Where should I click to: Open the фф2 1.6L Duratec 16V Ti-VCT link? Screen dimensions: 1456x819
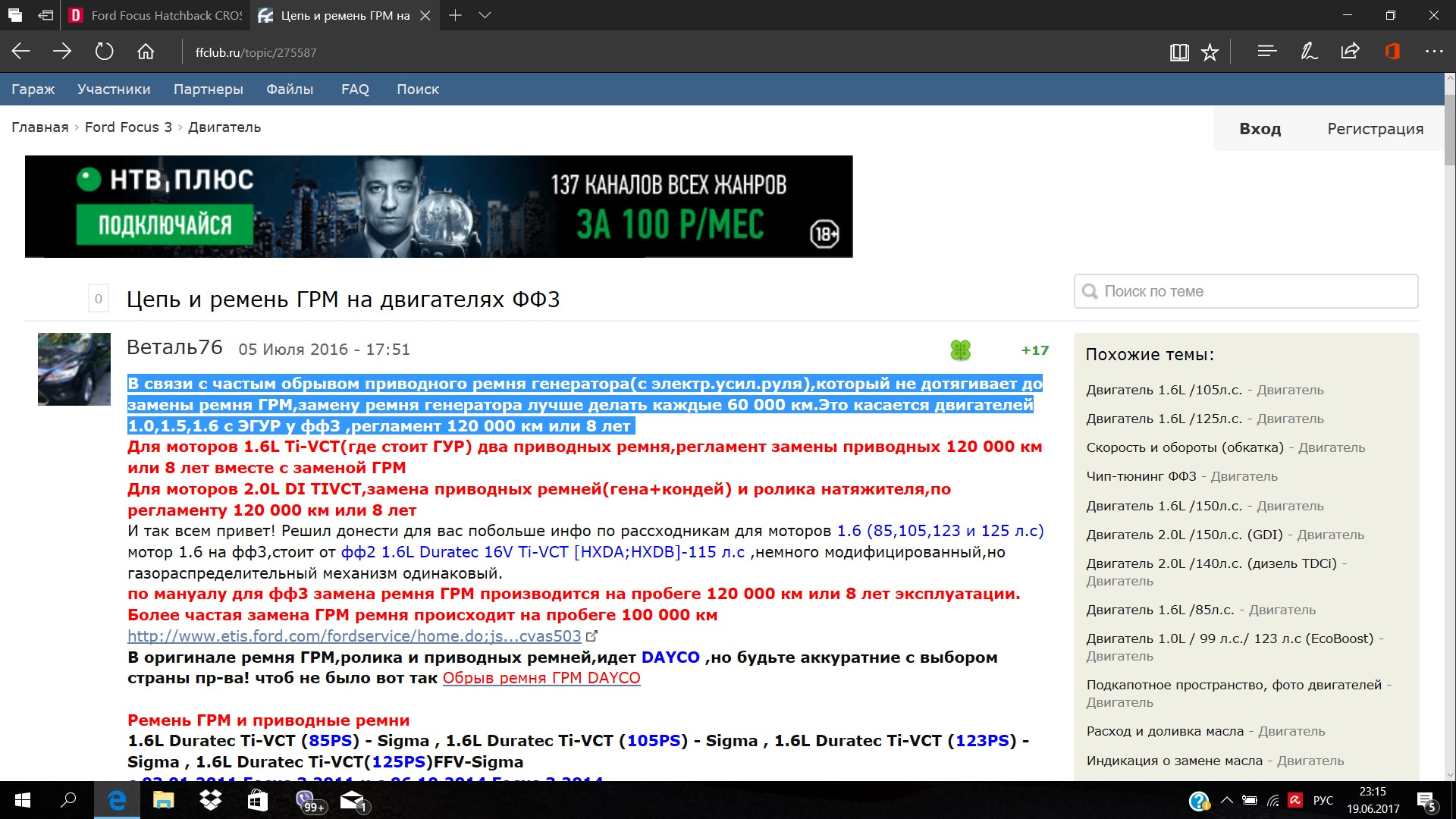pos(543,552)
